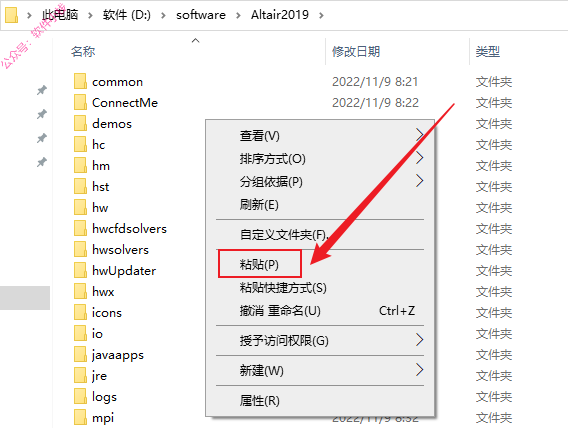The image size is (568, 428).
Task: Go to 软件 (D:) breadcrumb
Action: 126,15
